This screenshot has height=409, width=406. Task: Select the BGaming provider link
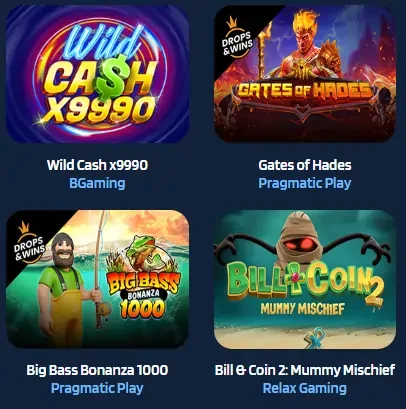(97, 183)
